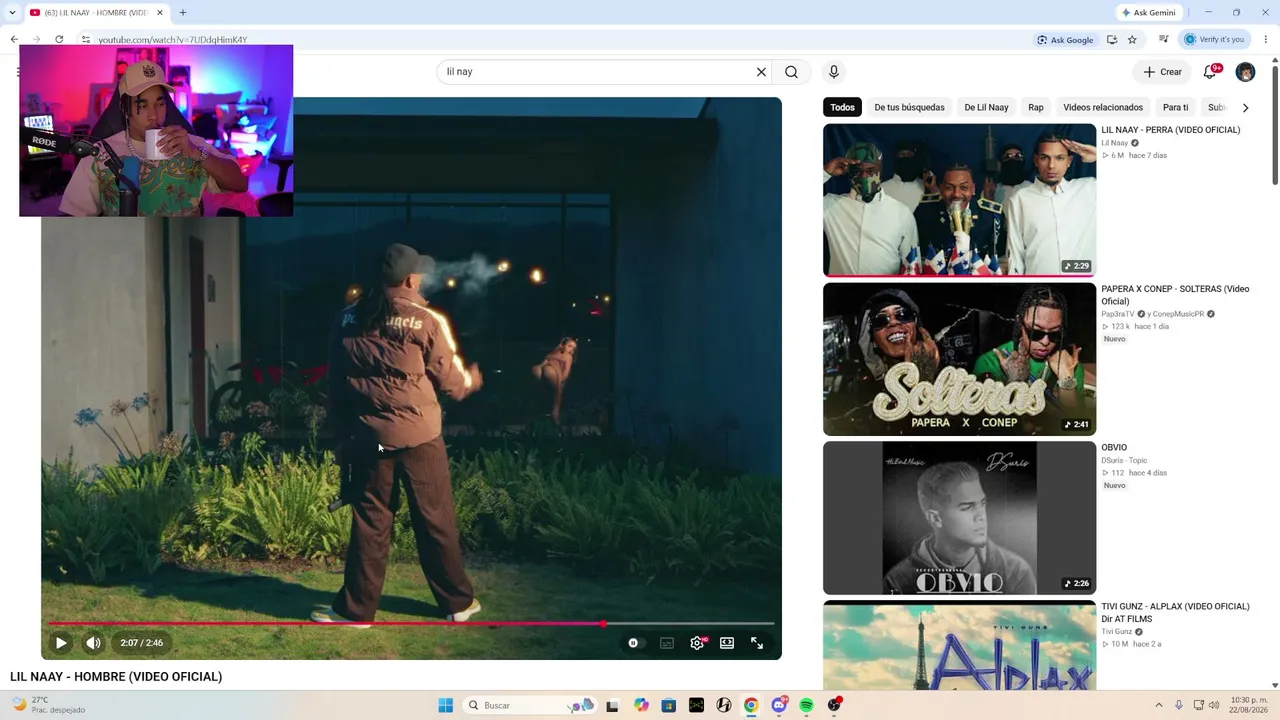The height and width of the screenshot is (720, 1280).
Task: Click the Ask Google button in address bar
Action: click(x=1065, y=40)
